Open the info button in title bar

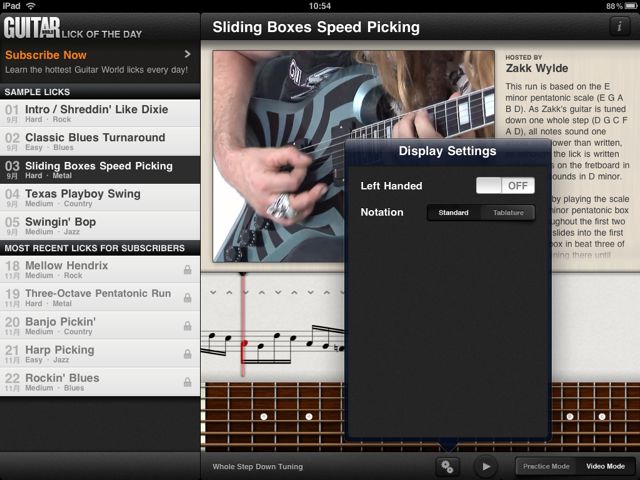point(619,27)
